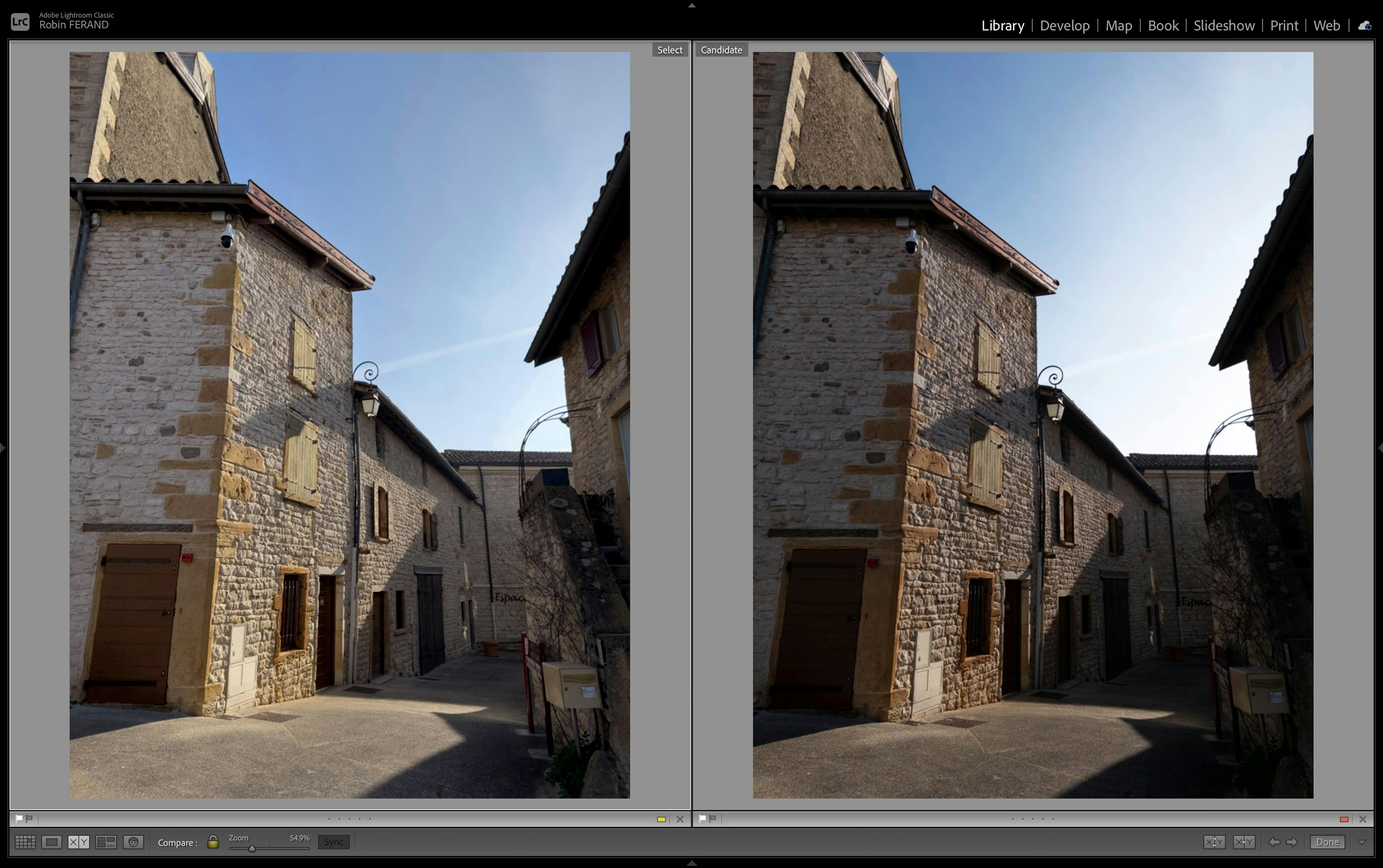Click the 54.9% zoom value
The image size is (1383, 868).
[x=299, y=838]
